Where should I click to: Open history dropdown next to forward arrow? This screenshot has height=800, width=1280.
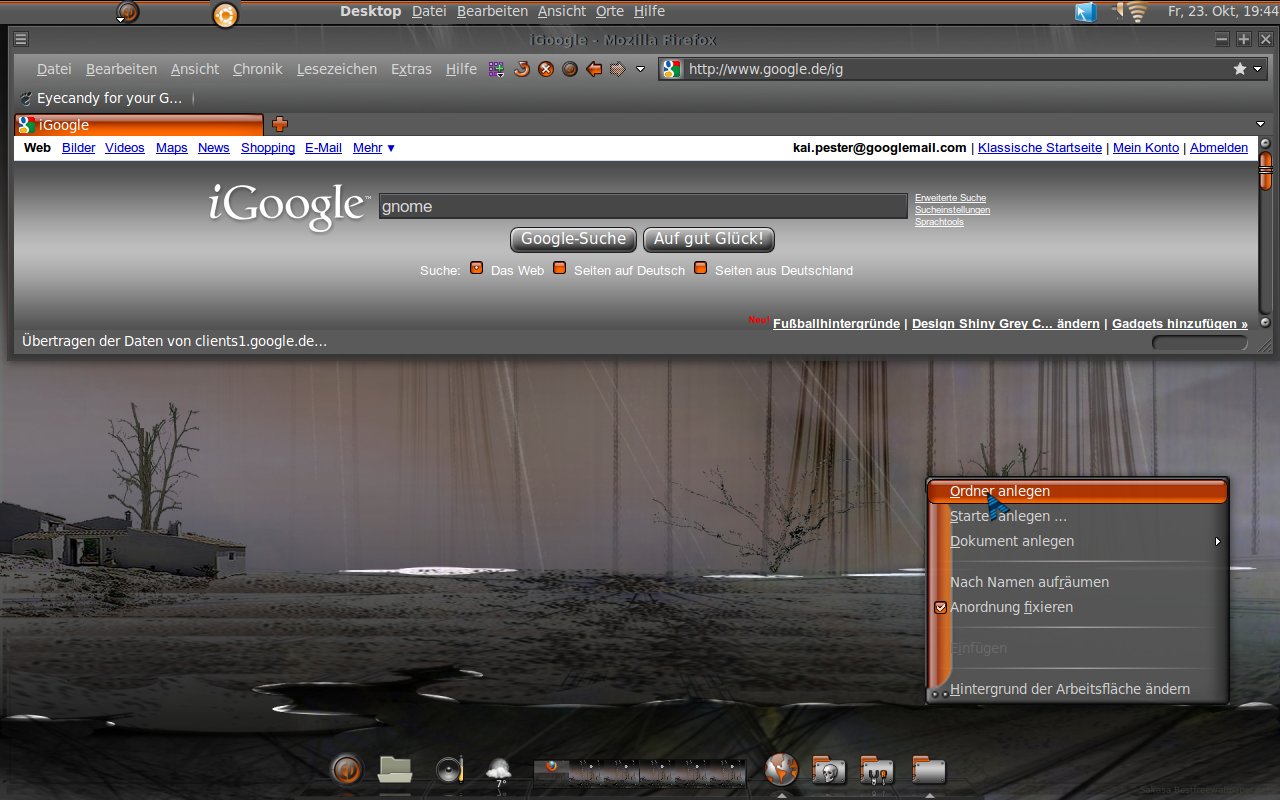coord(641,70)
